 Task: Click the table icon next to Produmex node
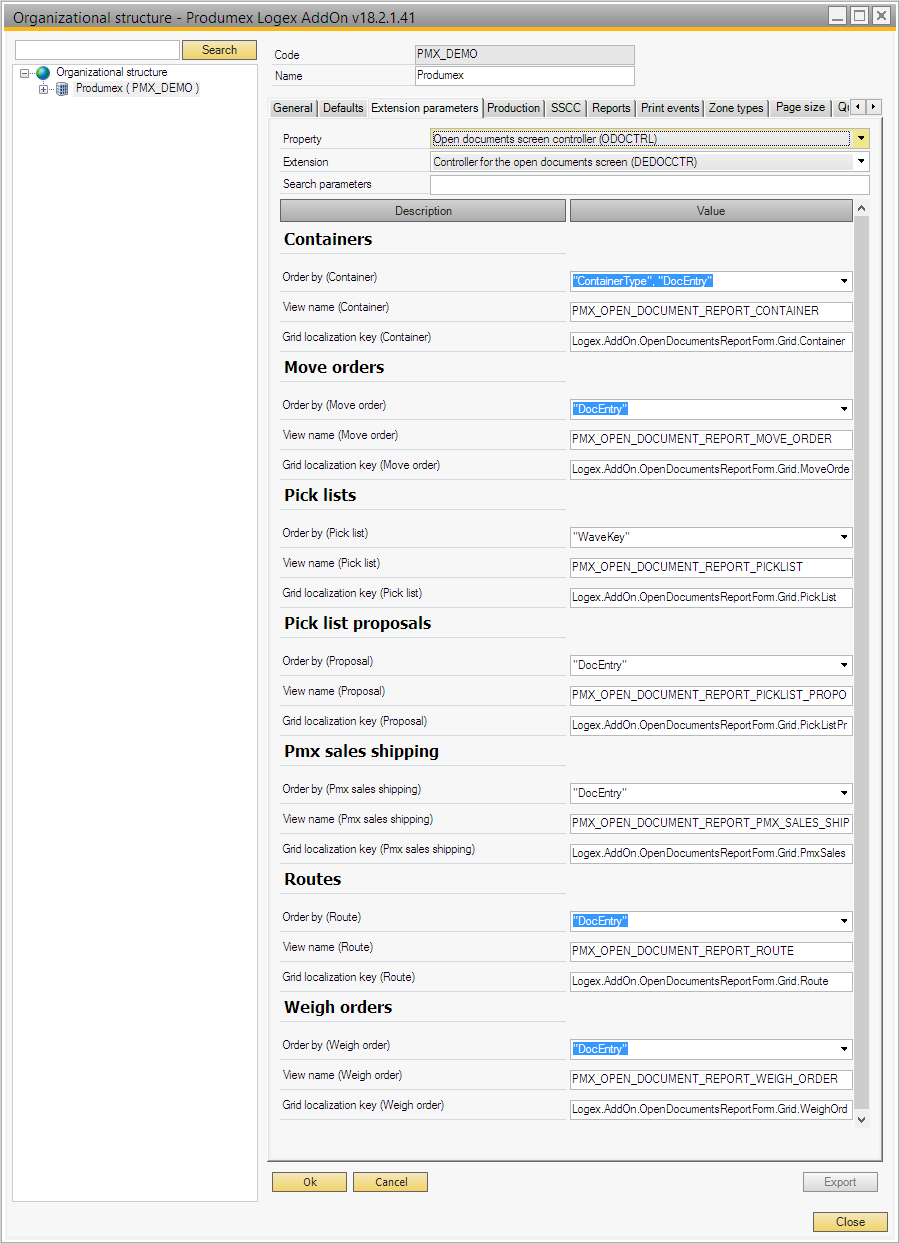pyautogui.click(x=60, y=87)
